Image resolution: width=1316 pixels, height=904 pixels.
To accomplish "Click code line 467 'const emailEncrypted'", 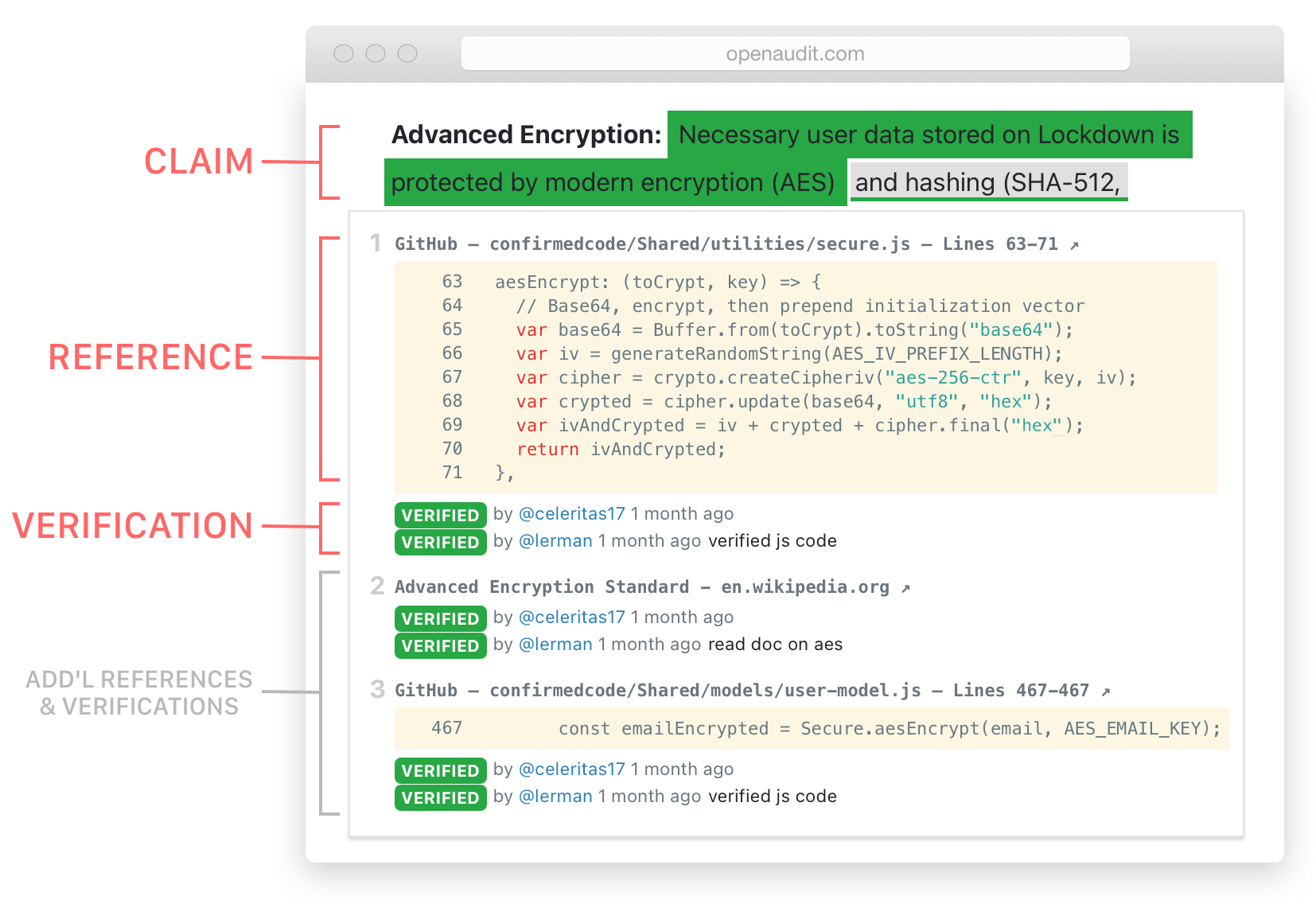I will pos(890,728).
